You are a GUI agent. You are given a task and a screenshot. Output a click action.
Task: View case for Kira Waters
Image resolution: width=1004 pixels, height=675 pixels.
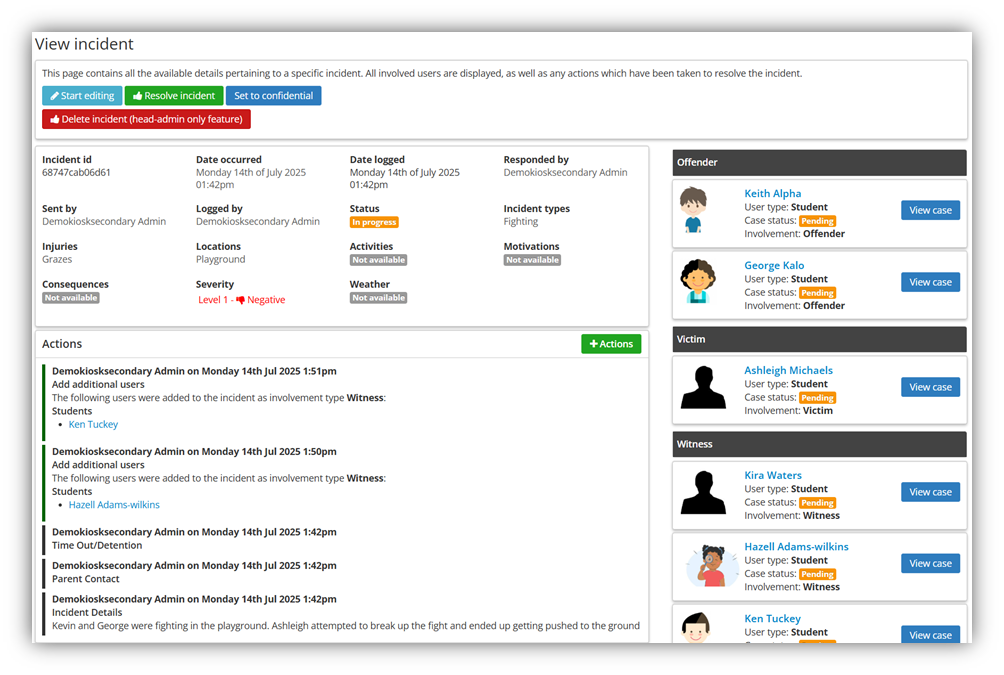point(930,492)
